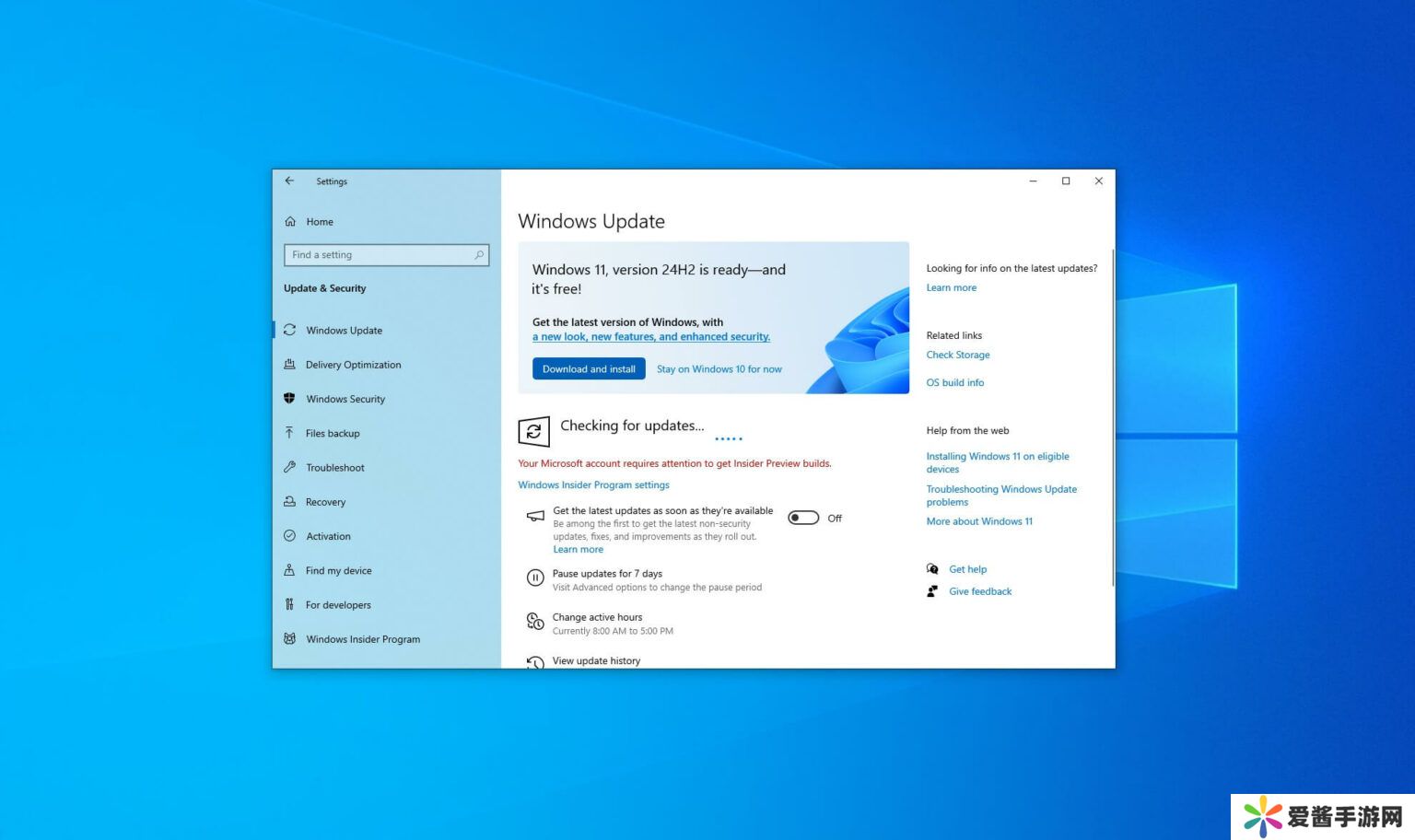This screenshot has height=840, width=1415.
Task: Open Windows Insider Program settings link
Action: (x=593, y=485)
